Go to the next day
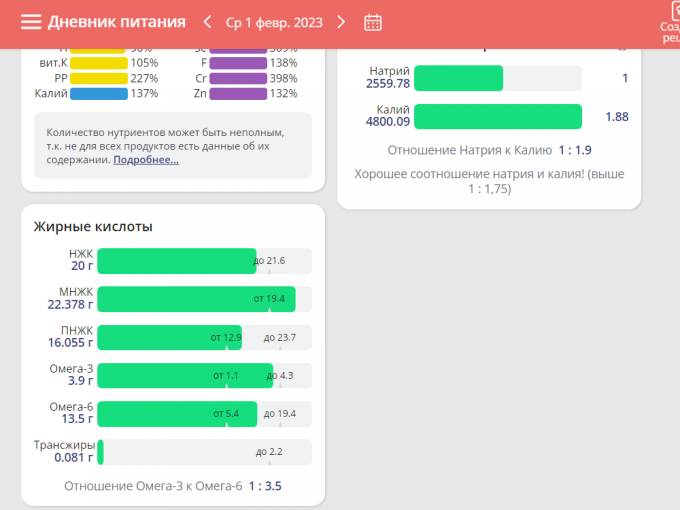680x510 pixels. (x=341, y=22)
